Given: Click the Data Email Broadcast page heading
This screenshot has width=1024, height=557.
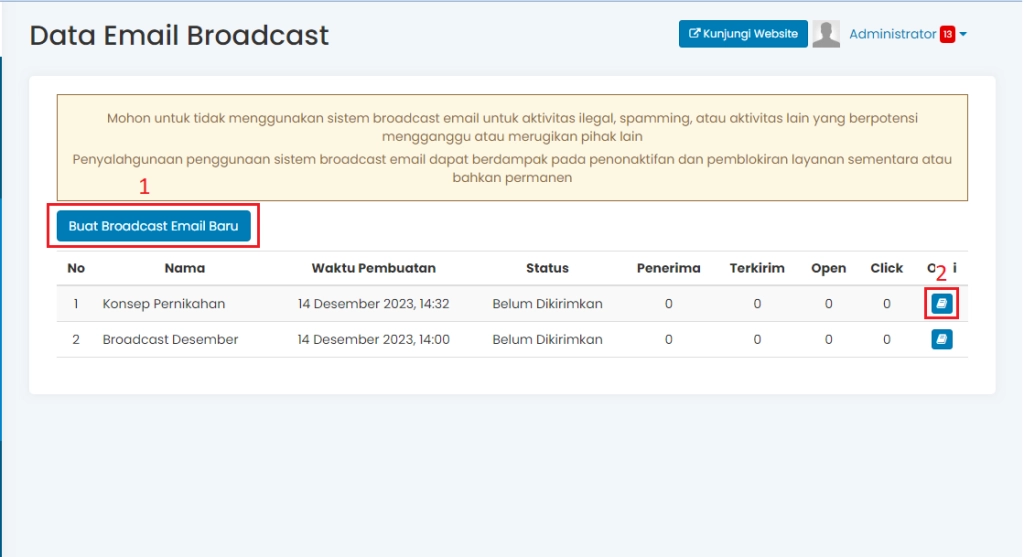Looking at the screenshot, I should click(179, 35).
